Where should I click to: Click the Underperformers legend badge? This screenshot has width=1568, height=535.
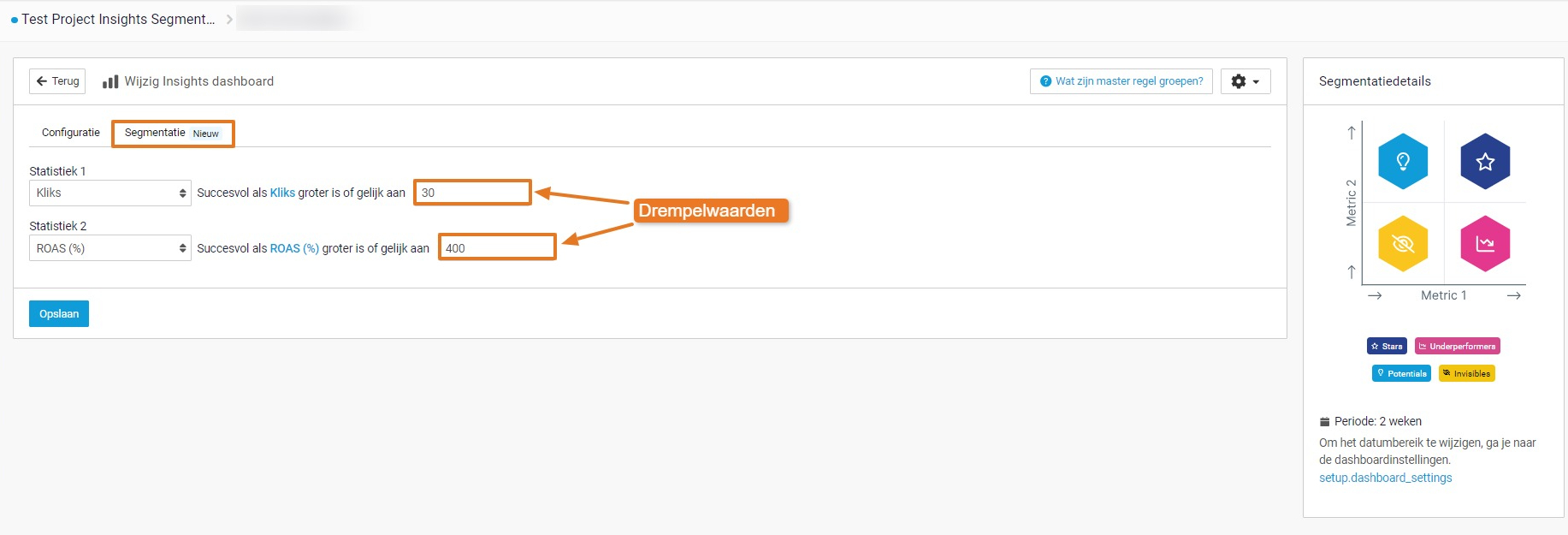(1457, 346)
